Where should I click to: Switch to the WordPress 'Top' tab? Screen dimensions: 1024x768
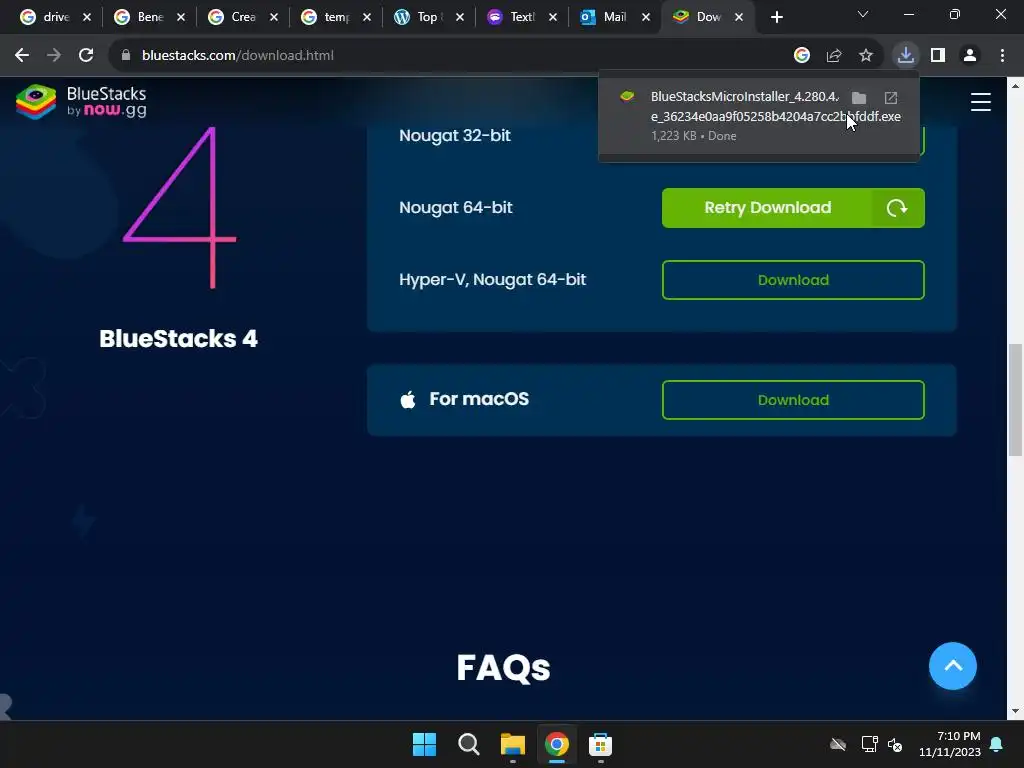click(419, 17)
